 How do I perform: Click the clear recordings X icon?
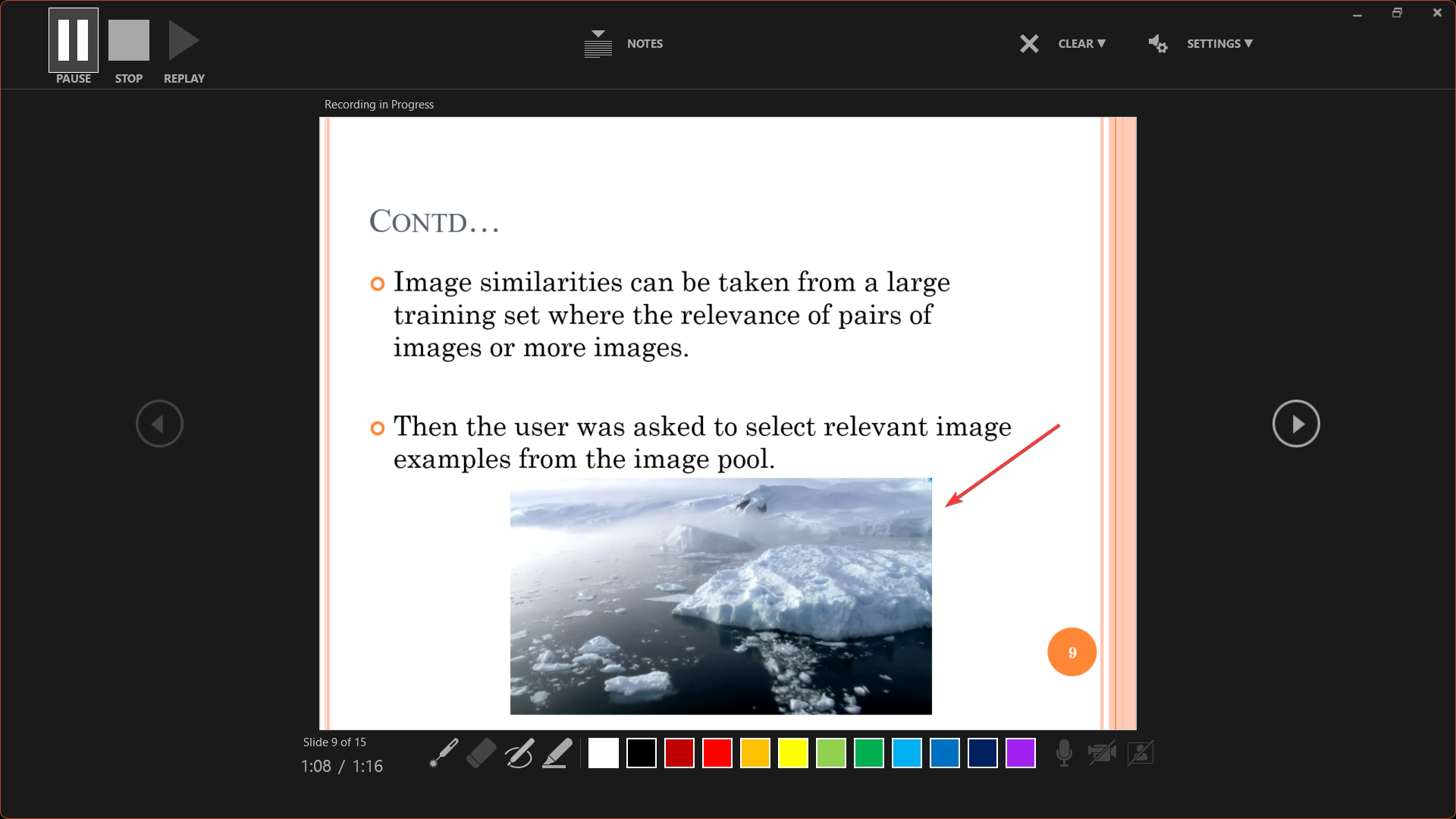[1029, 44]
